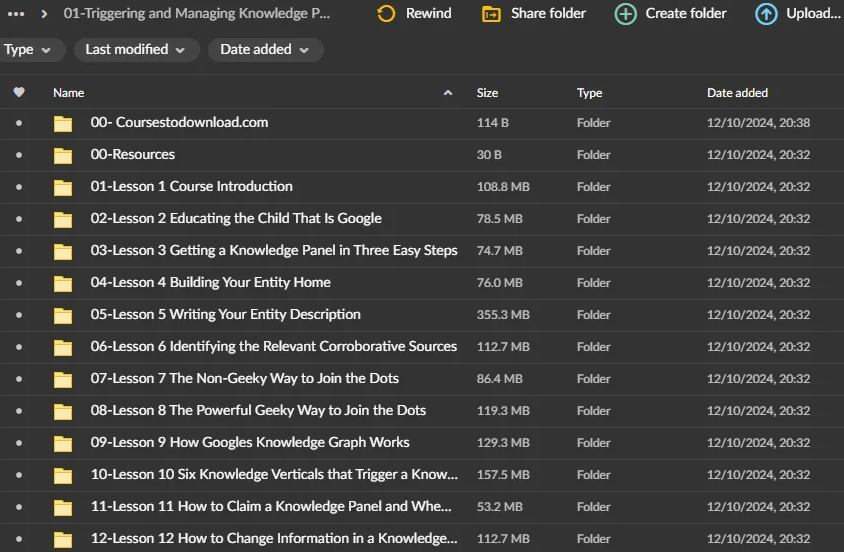Select 11-Lesson 11 How to Claim name

tap(271, 506)
